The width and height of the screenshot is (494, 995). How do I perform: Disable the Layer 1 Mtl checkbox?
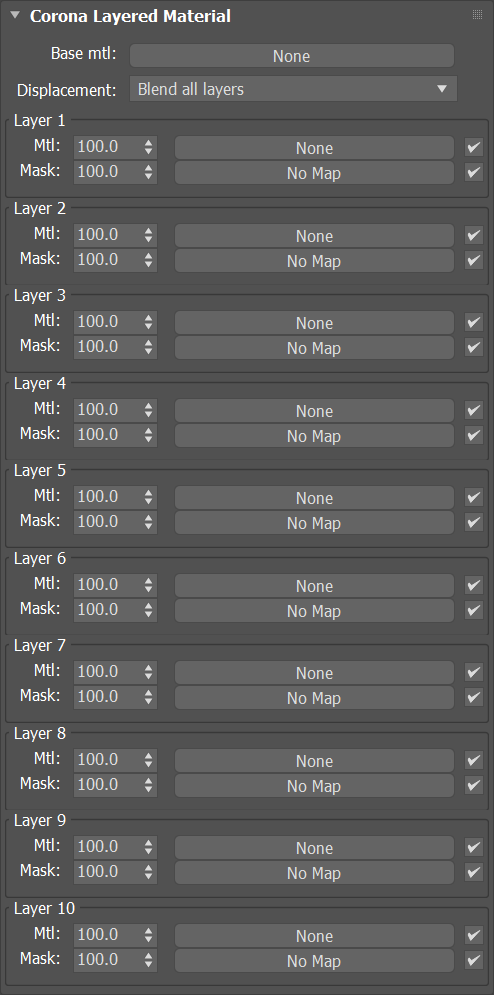474,147
